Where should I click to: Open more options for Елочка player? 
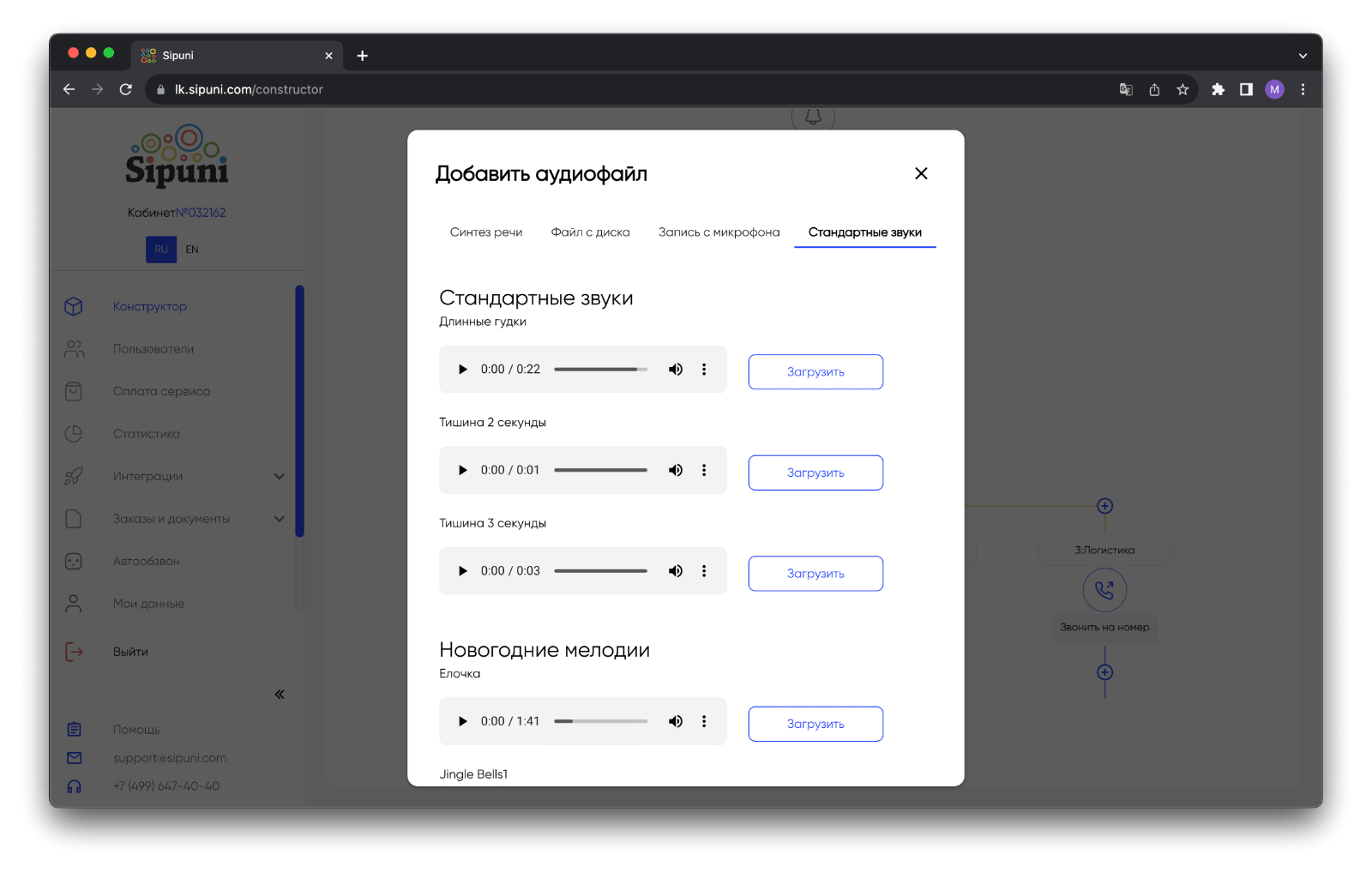pos(704,721)
